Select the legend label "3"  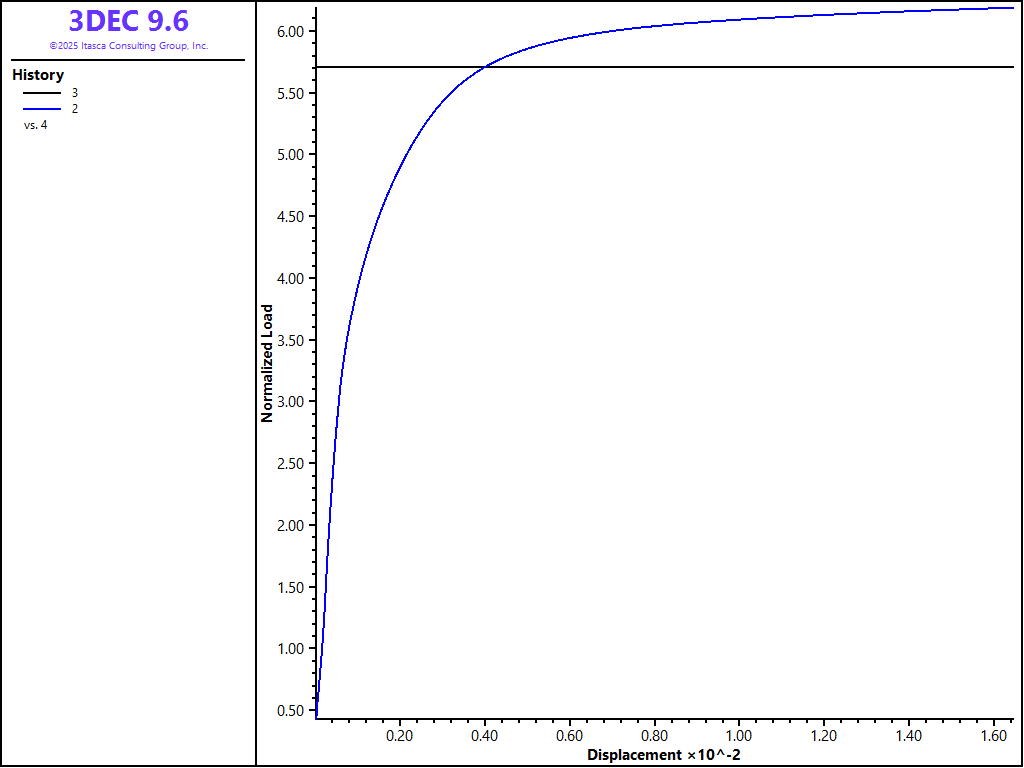point(75,92)
